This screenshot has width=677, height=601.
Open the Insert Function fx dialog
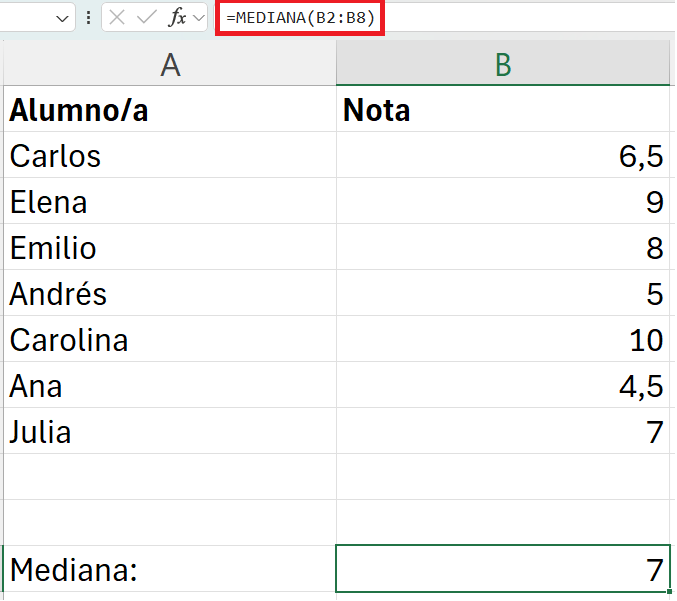coord(177,18)
